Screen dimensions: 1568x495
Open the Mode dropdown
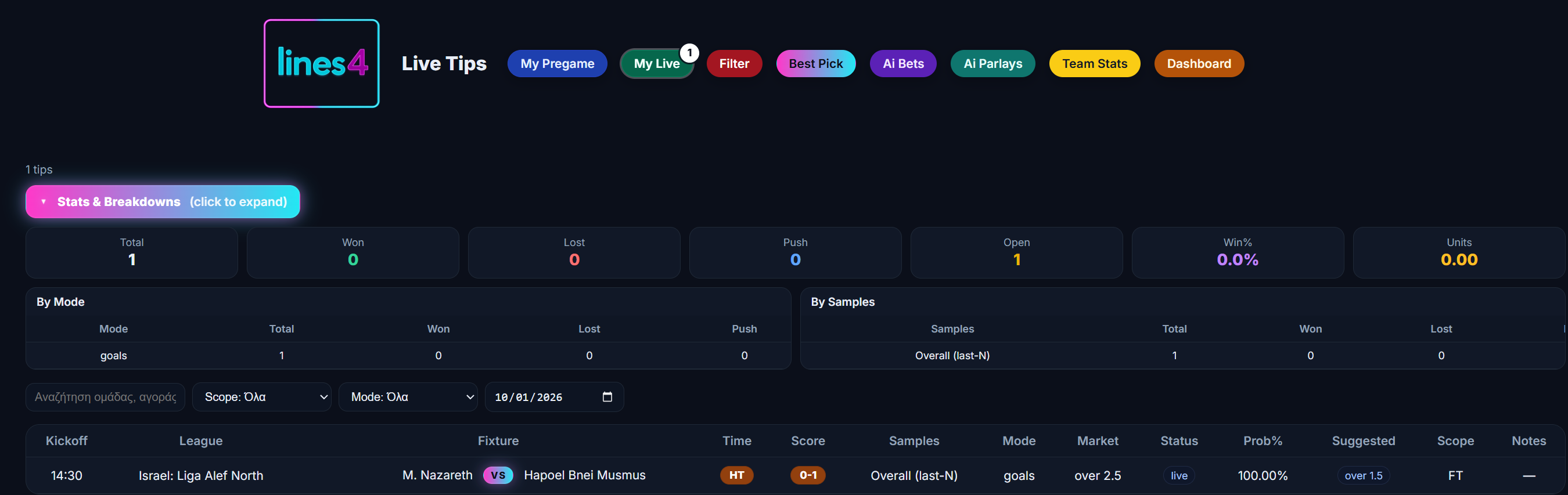(408, 397)
